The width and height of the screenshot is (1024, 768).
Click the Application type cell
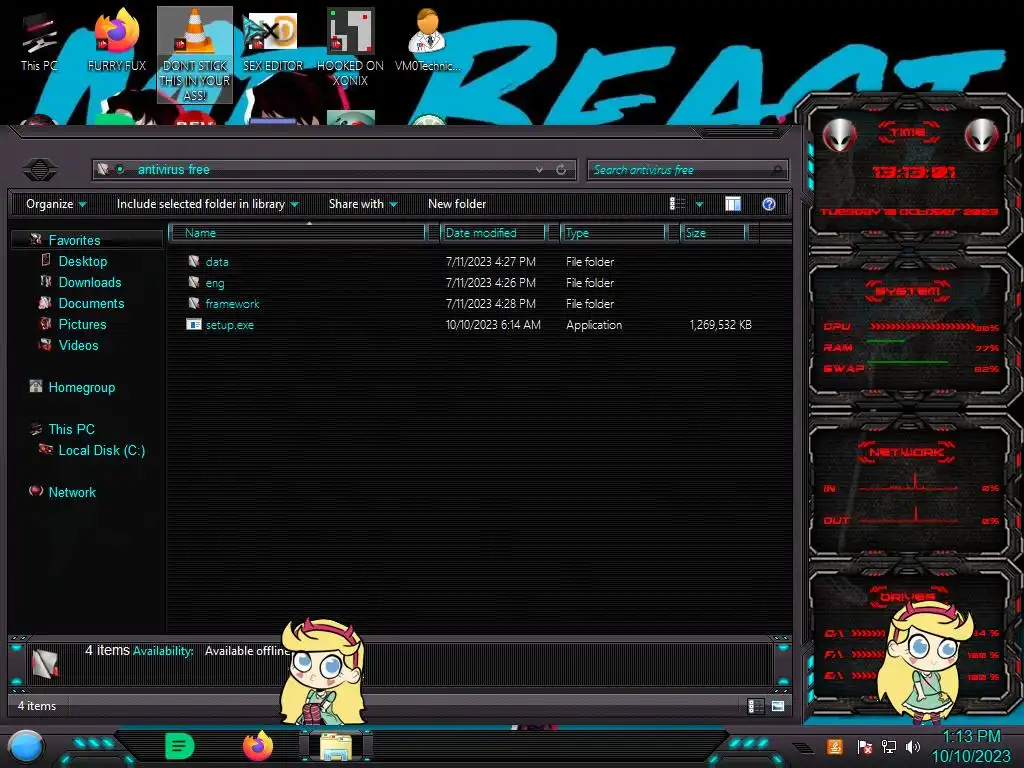tap(594, 325)
